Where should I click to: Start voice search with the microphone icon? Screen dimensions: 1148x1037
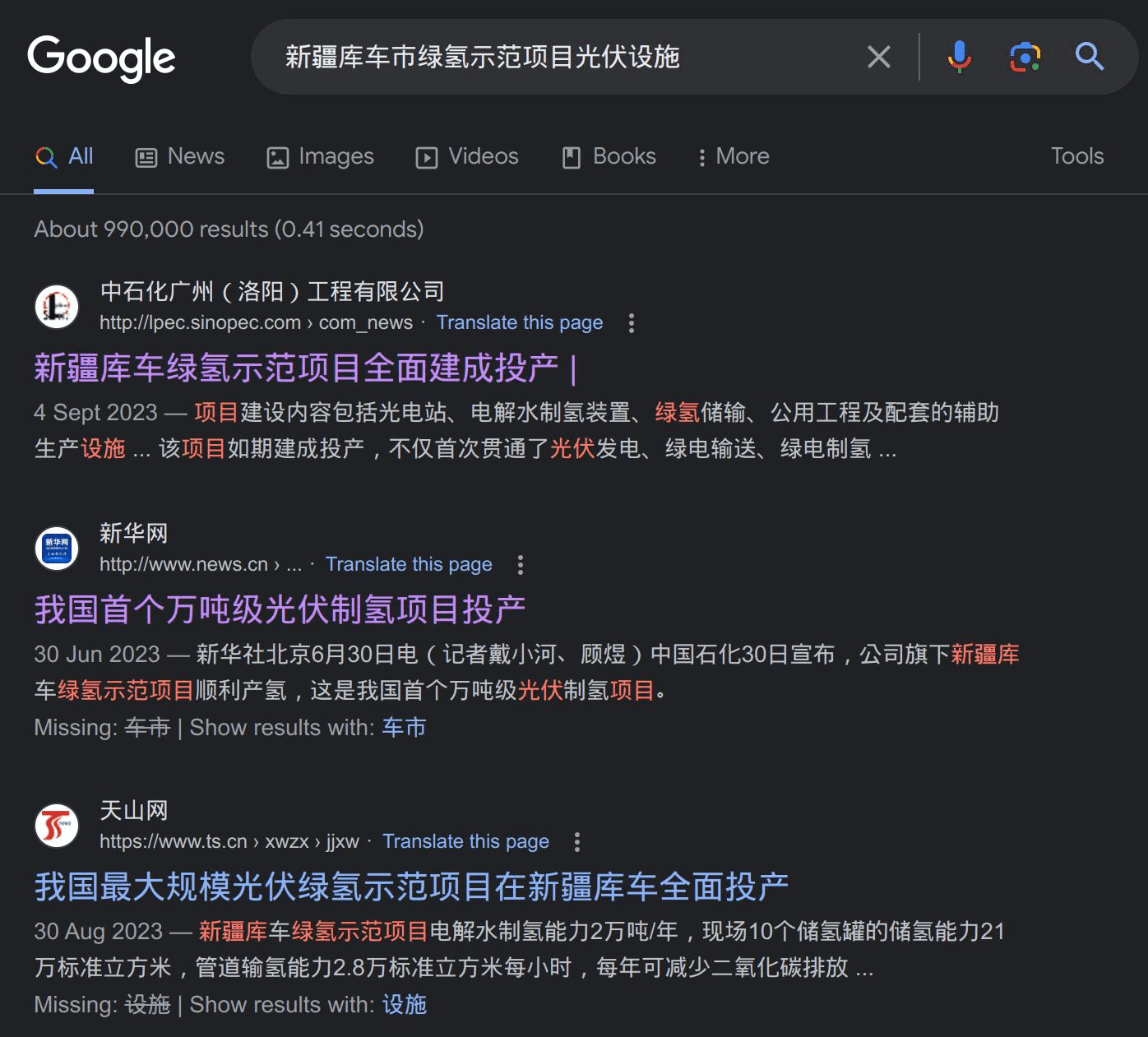point(959,57)
